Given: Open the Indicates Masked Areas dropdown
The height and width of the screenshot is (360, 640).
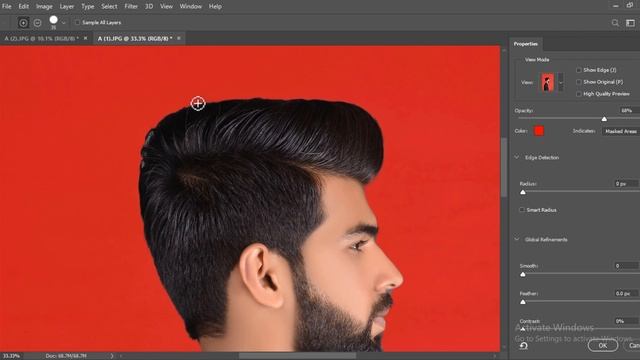Looking at the screenshot, I should (x=620, y=131).
